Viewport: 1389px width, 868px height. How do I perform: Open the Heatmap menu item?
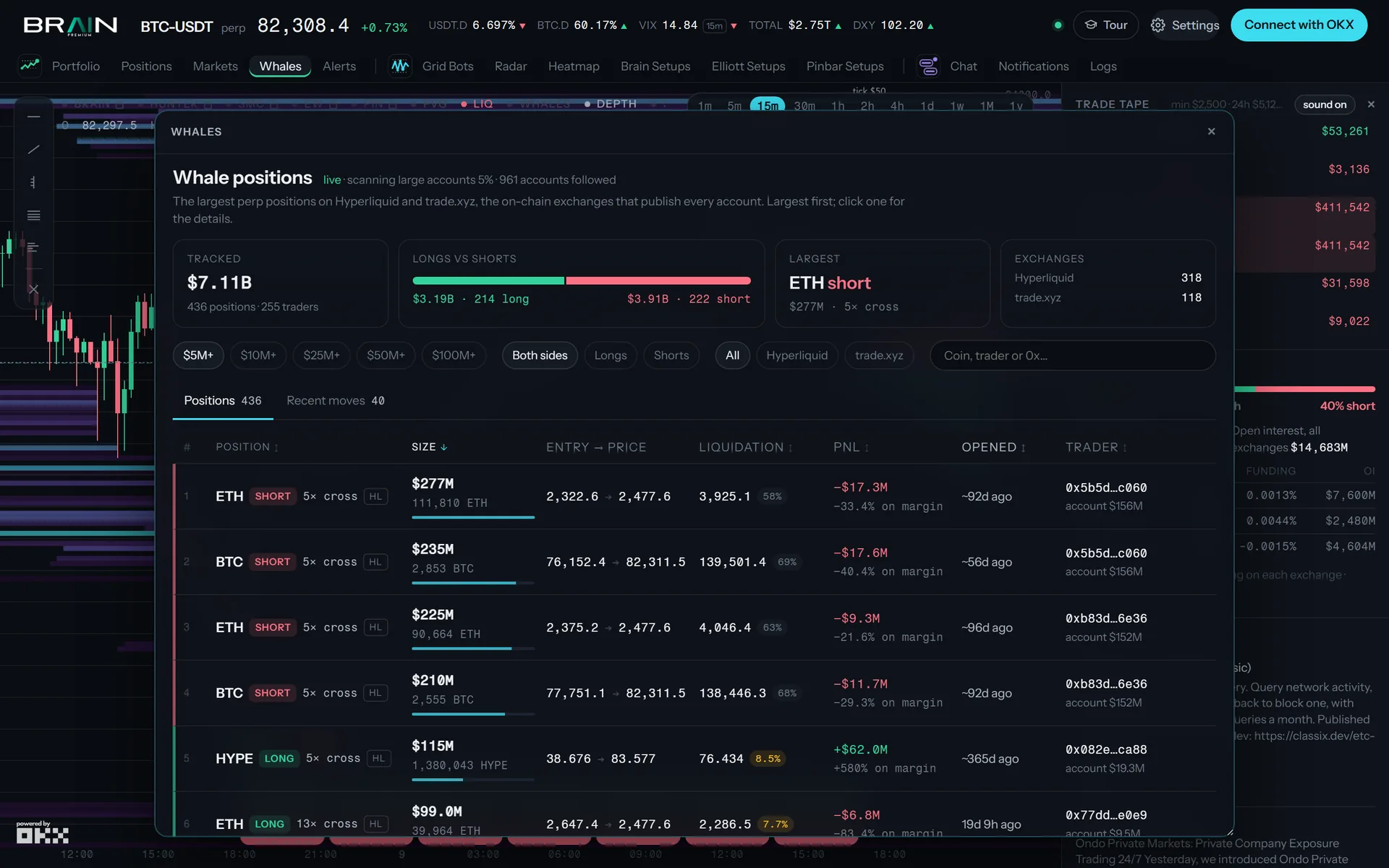pyautogui.click(x=574, y=66)
